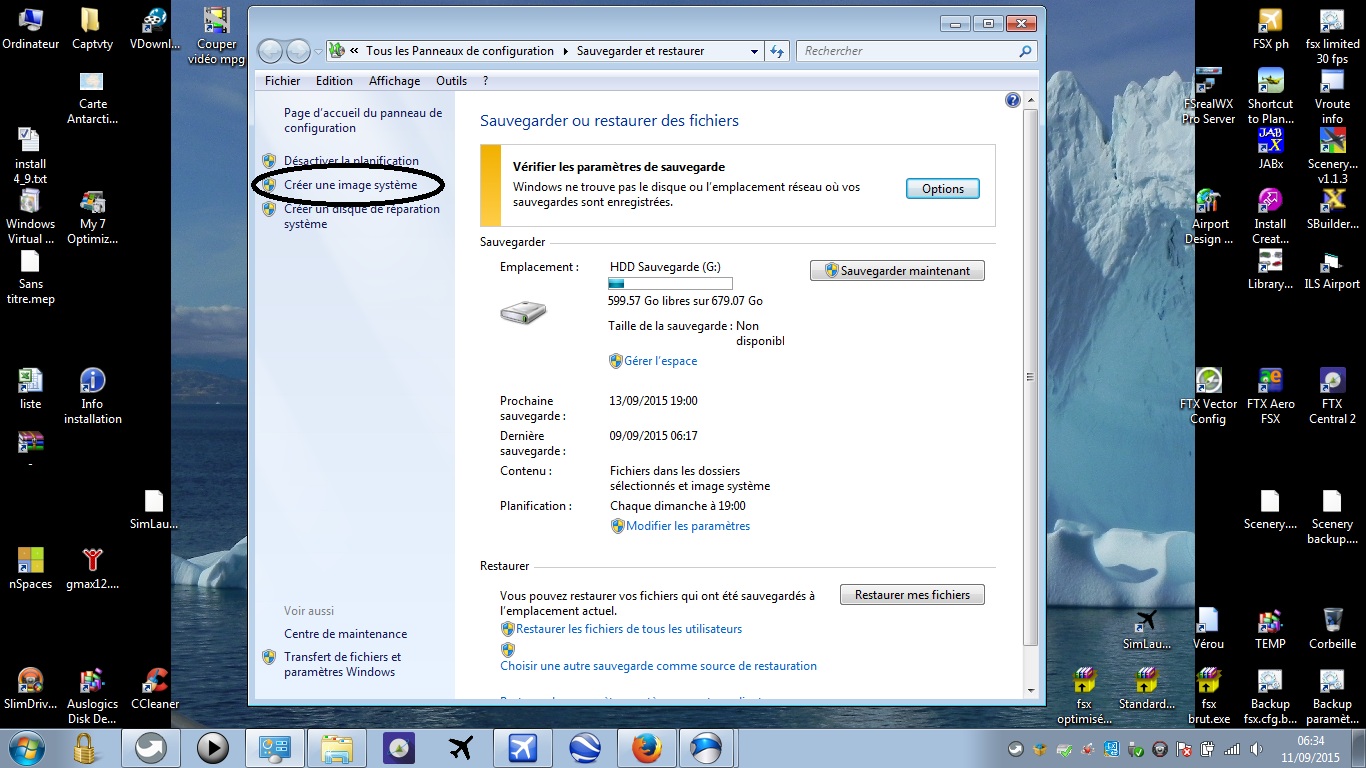Click the Back navigation arrow
This screenshot has height=768, width=1366.
point(270,51)
